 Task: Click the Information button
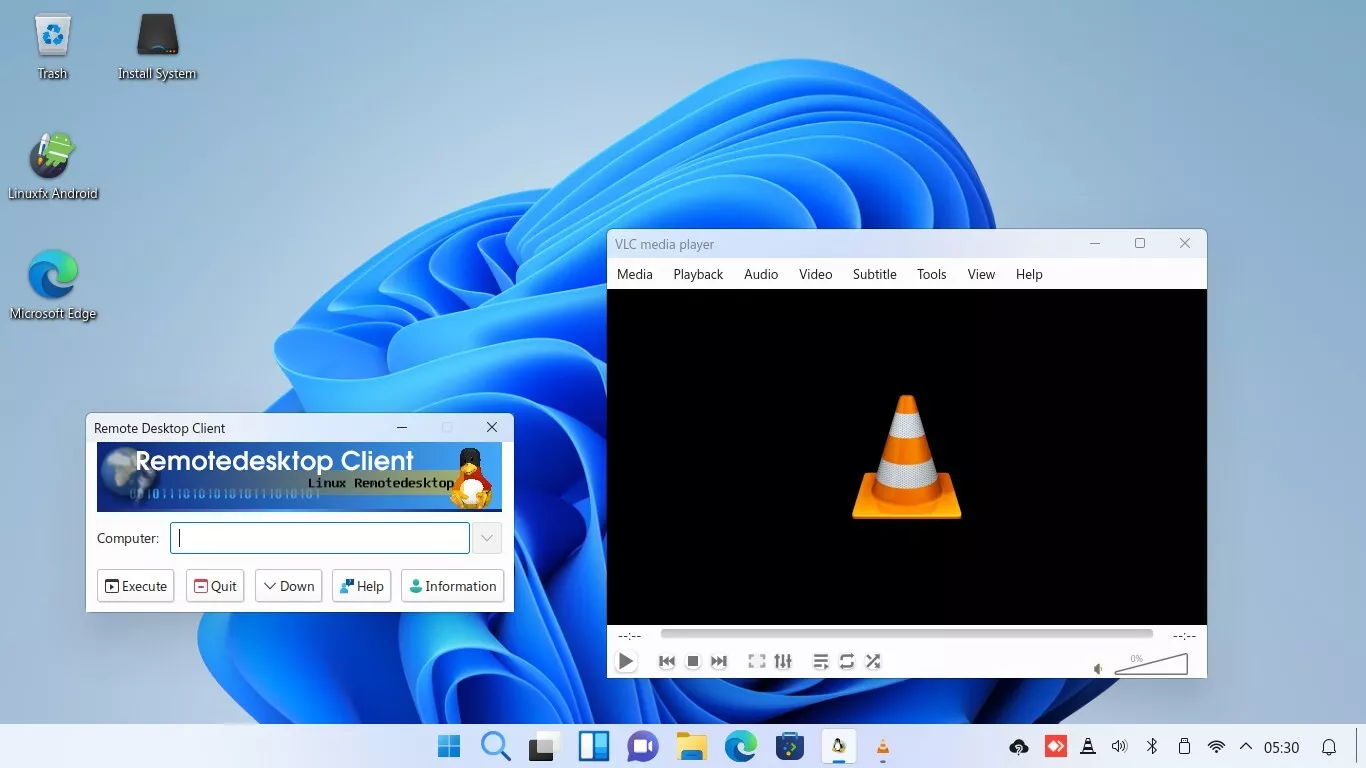coord(452,586)
